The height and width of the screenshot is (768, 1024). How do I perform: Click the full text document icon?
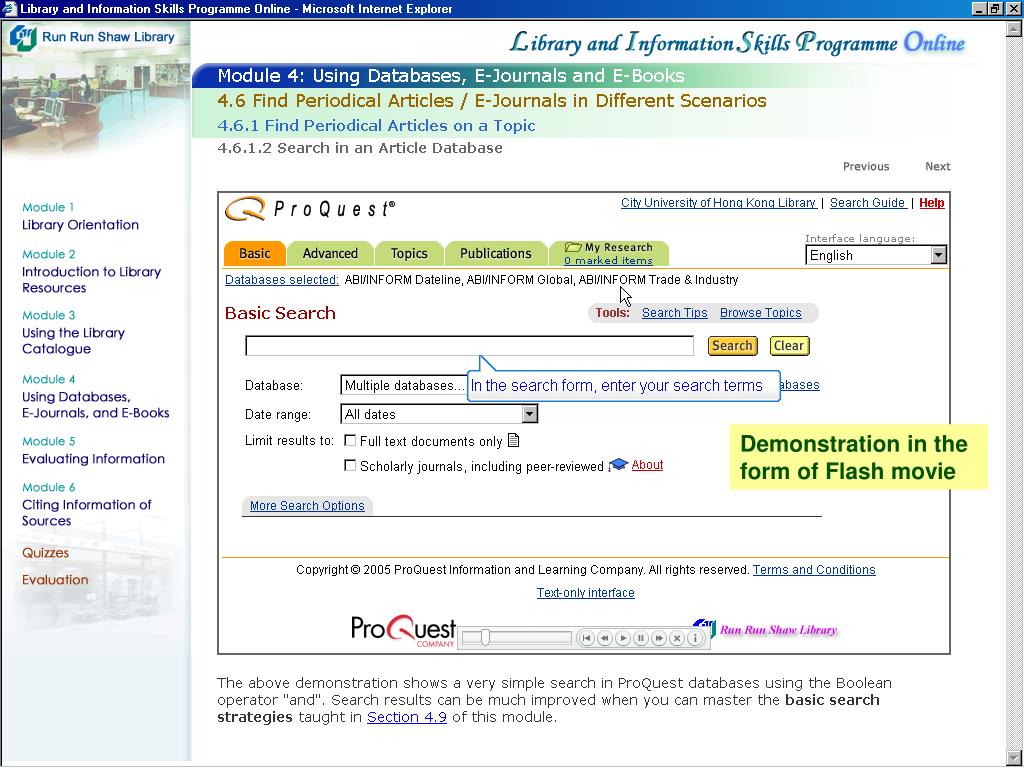(x=513, y=441)
